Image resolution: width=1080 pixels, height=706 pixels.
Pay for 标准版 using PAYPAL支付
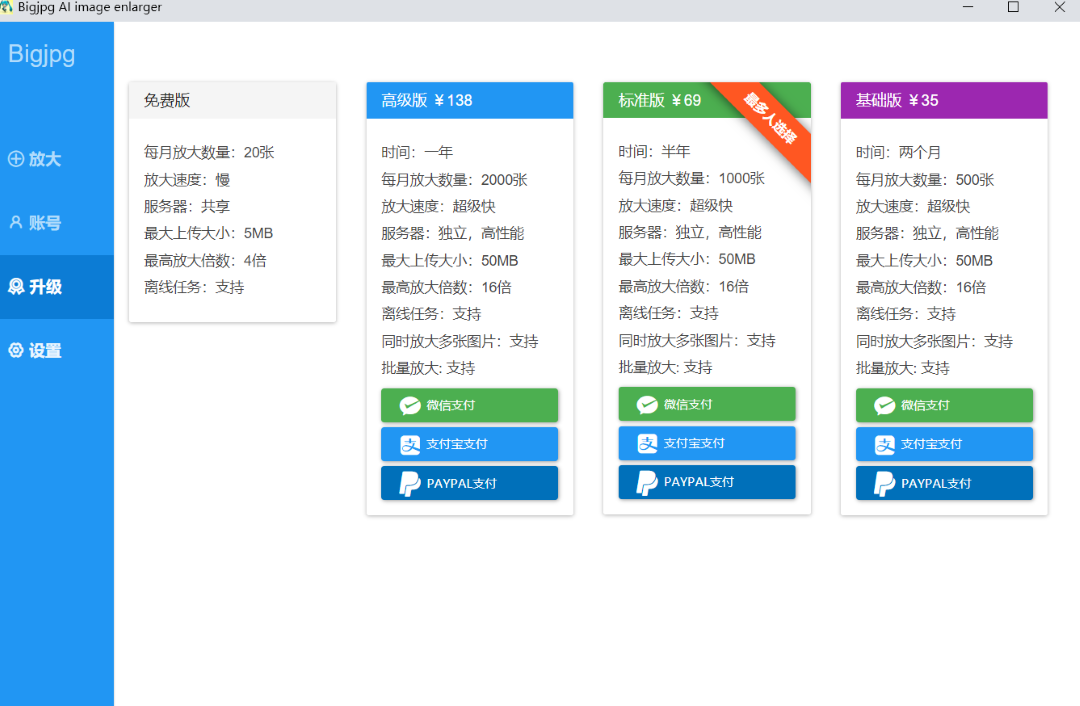coord(707,482)
